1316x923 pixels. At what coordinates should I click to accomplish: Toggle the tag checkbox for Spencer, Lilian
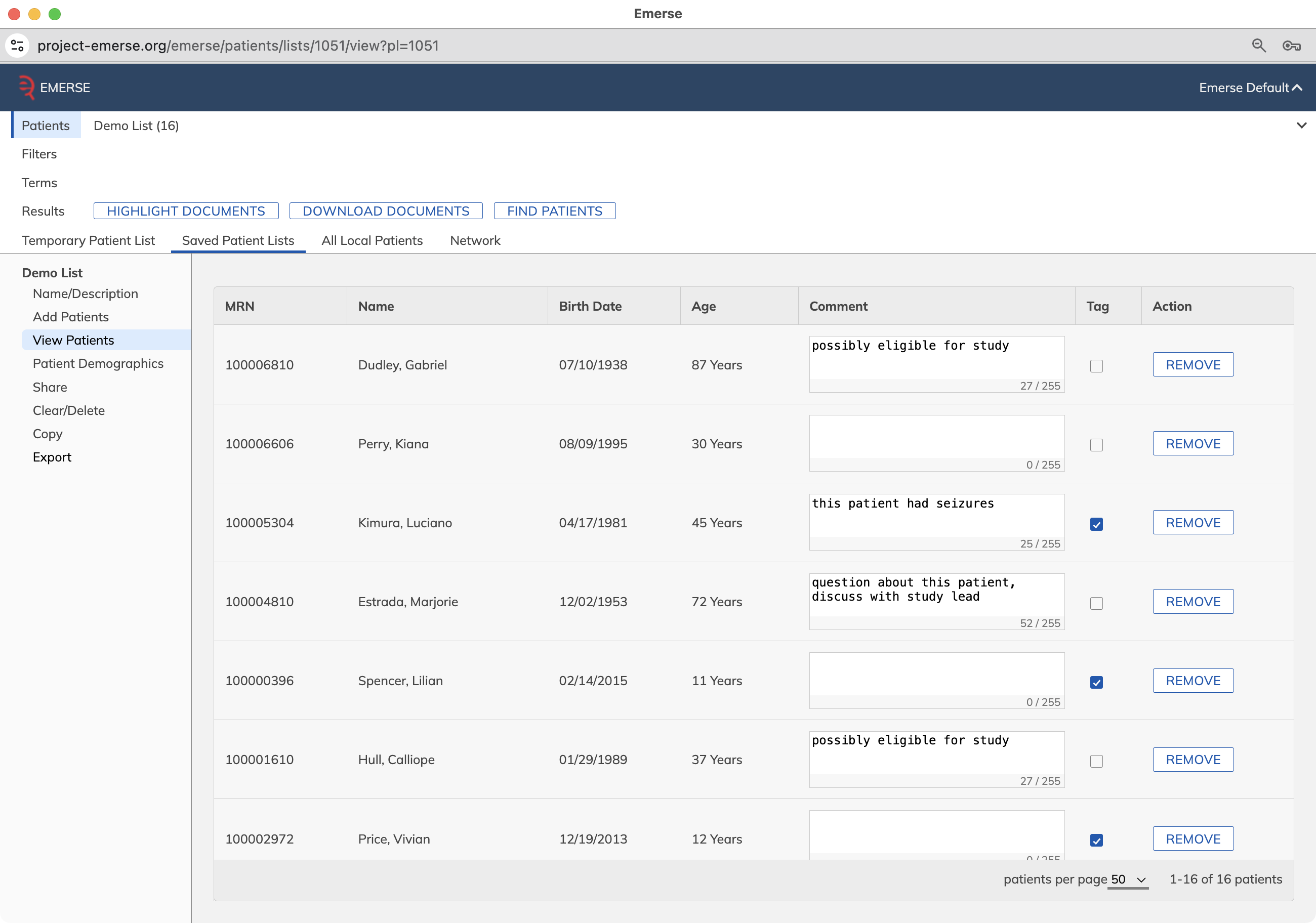pyautogui.click(x=1096, y=682)
